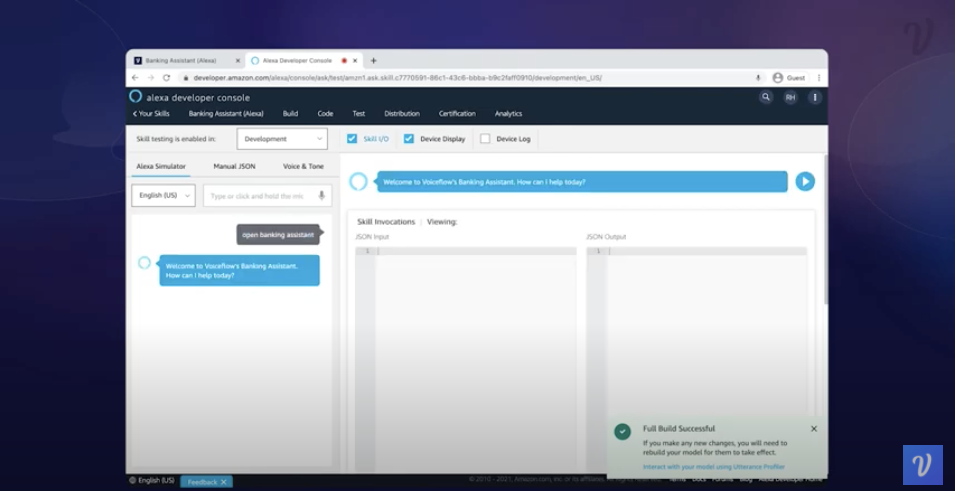The height and width of the screenshot is (491, 955).
Task: Click the browser forward arrow
Action: pos(150,78)
